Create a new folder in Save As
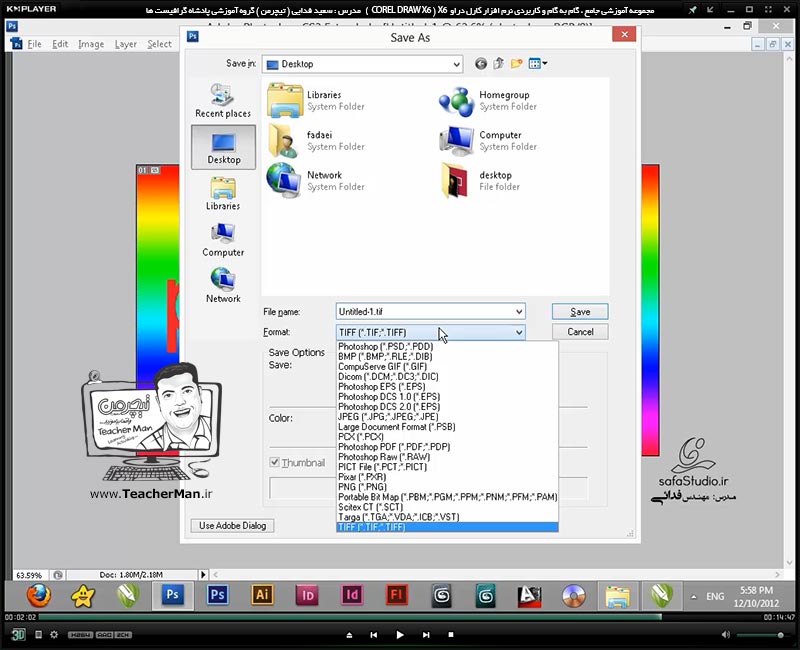Screen dimensions: 800x650 click(x=516, y=64)
